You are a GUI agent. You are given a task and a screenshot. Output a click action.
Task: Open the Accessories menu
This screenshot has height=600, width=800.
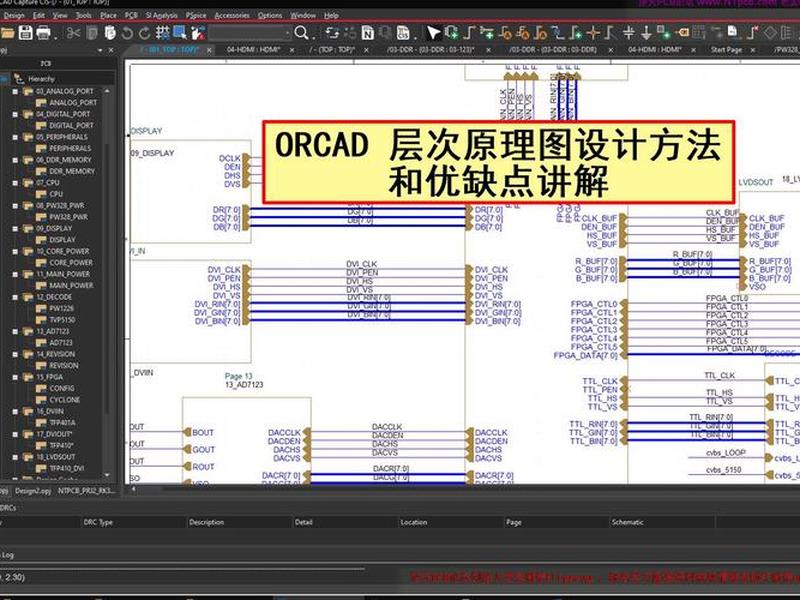(x=232, y=15)
